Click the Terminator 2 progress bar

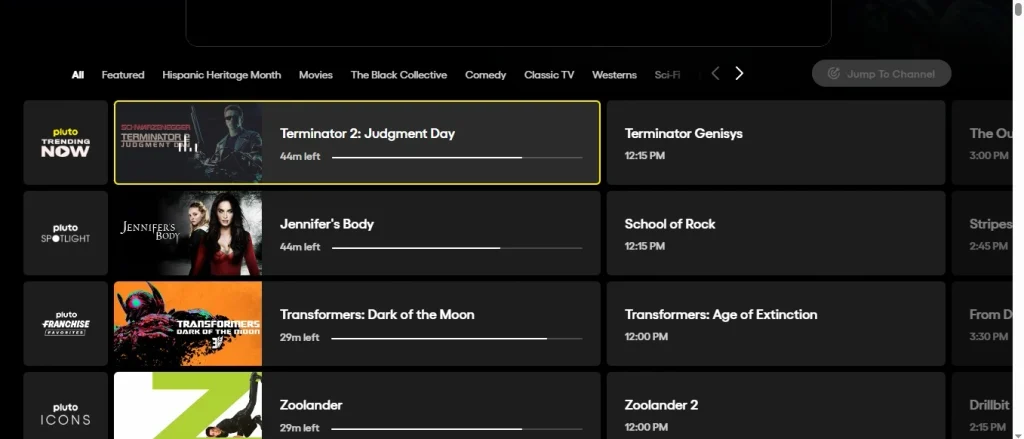[457, 157]
